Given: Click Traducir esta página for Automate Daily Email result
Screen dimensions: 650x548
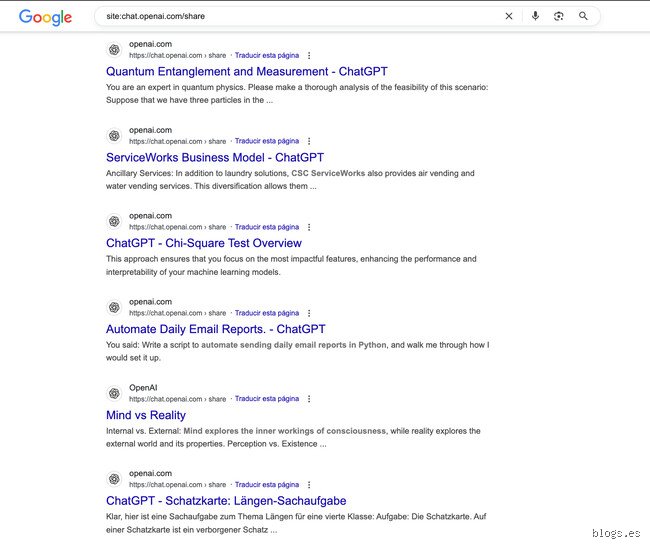Looking at the screenshot, I should tap(267, 313).
